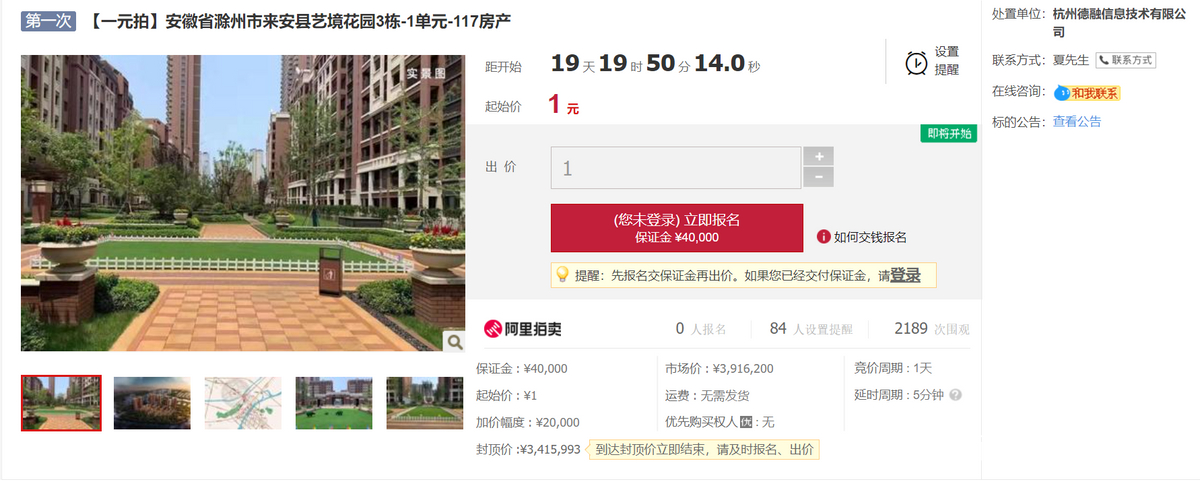
Task: Select the fifth building thumbnail
Action: (425, 403)
